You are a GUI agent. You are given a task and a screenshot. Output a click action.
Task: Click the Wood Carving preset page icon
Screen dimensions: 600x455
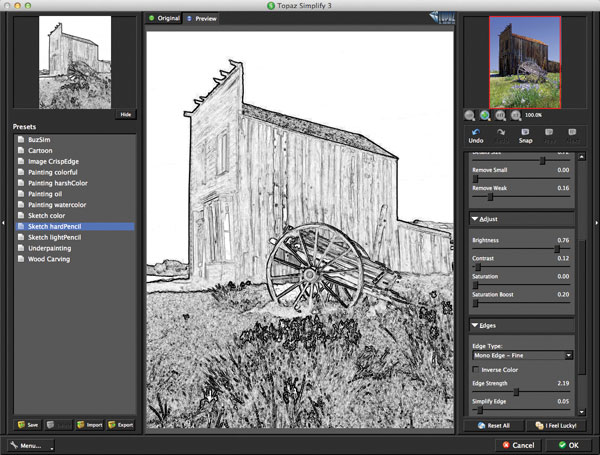21,259
